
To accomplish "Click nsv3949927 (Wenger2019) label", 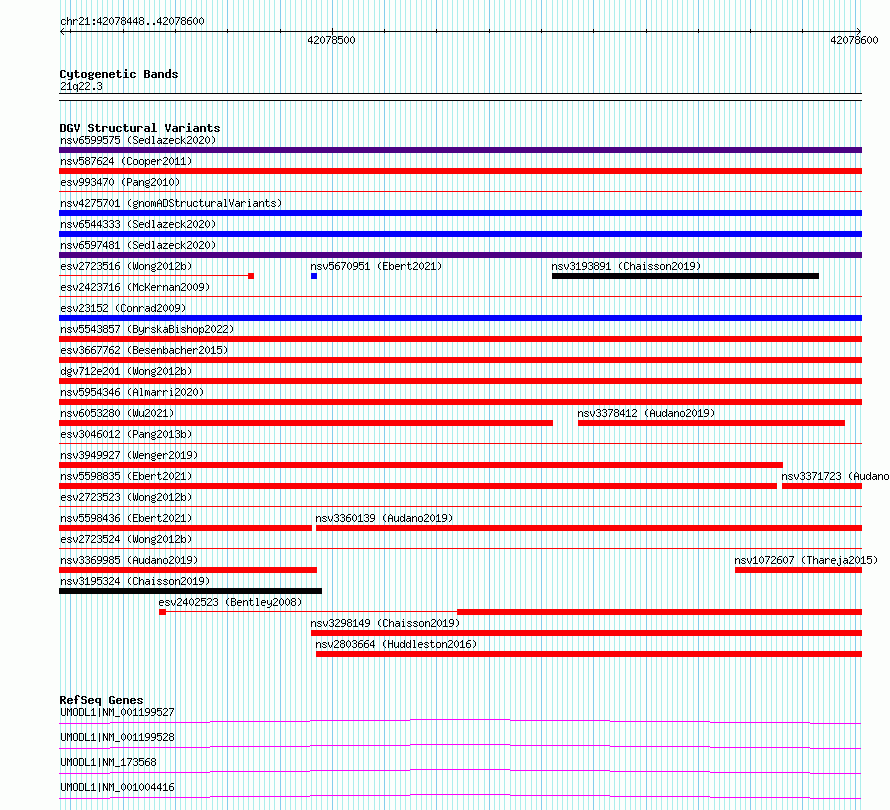I will (129, 455).
